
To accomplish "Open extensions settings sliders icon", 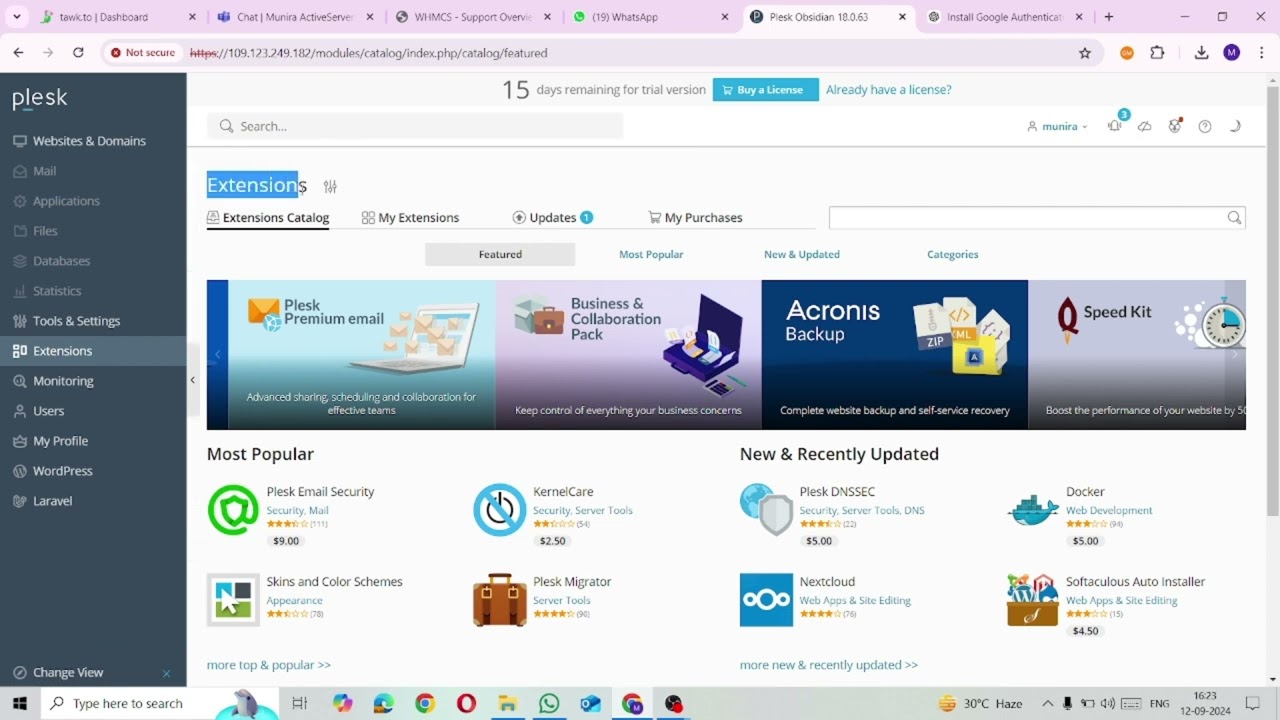I will 330,187.
